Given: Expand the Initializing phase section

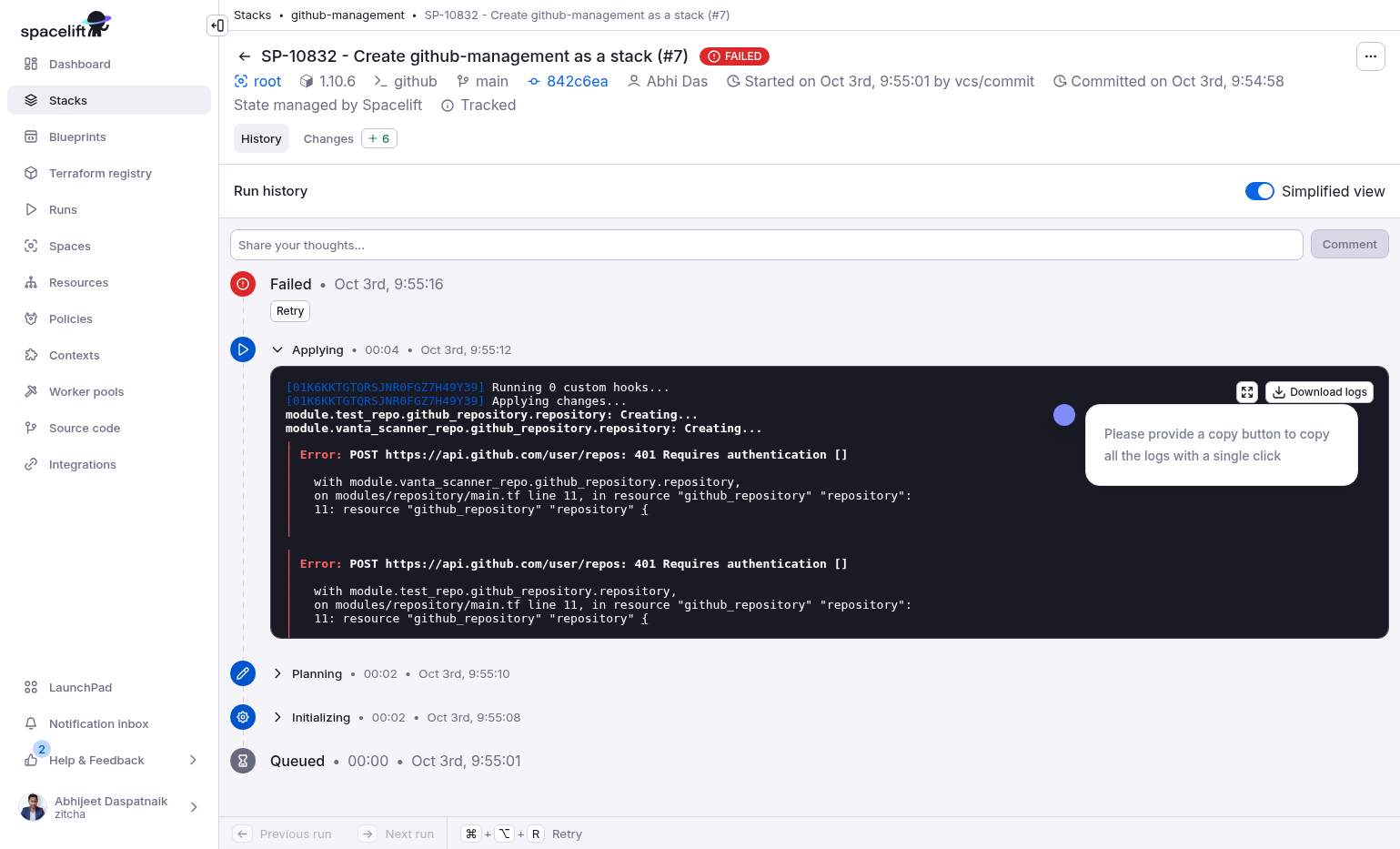Looking at the screenshot, I should 277,718.
